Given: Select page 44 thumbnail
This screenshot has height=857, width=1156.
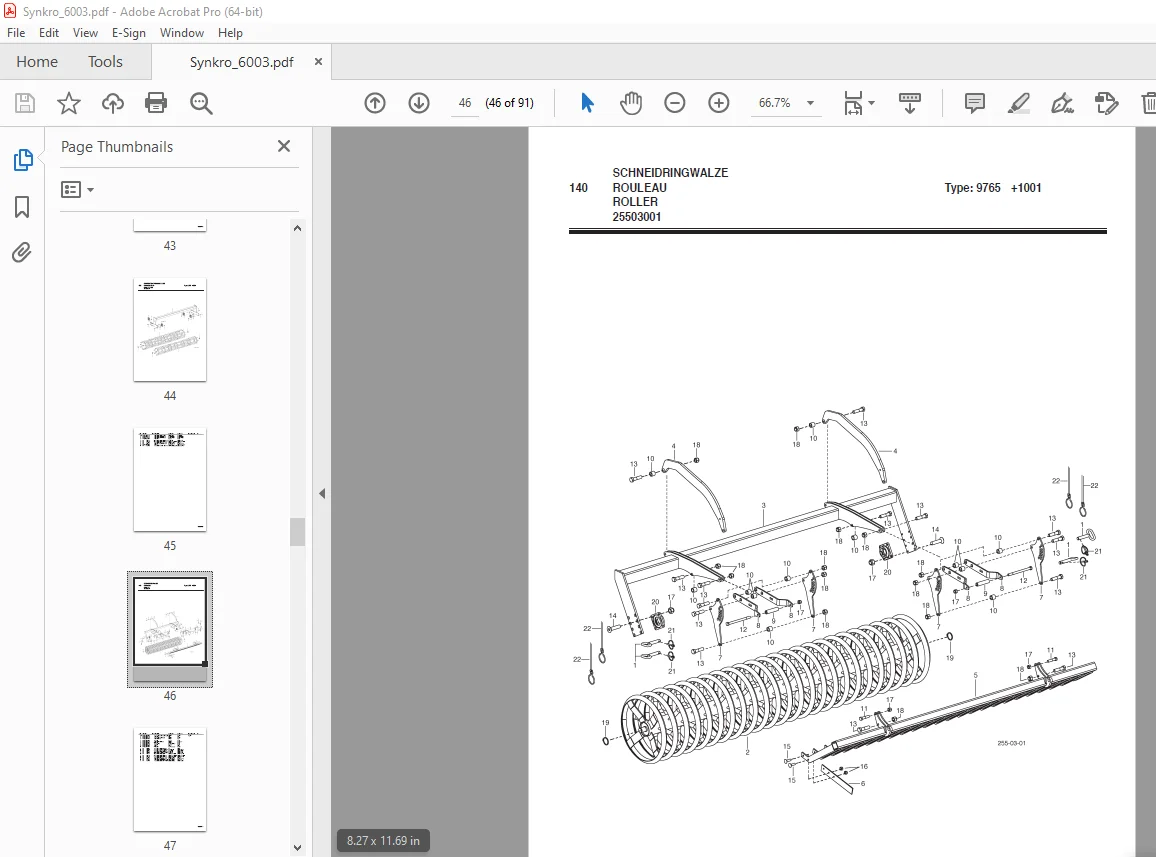Looking at the screenshot, I should point(170,330).
